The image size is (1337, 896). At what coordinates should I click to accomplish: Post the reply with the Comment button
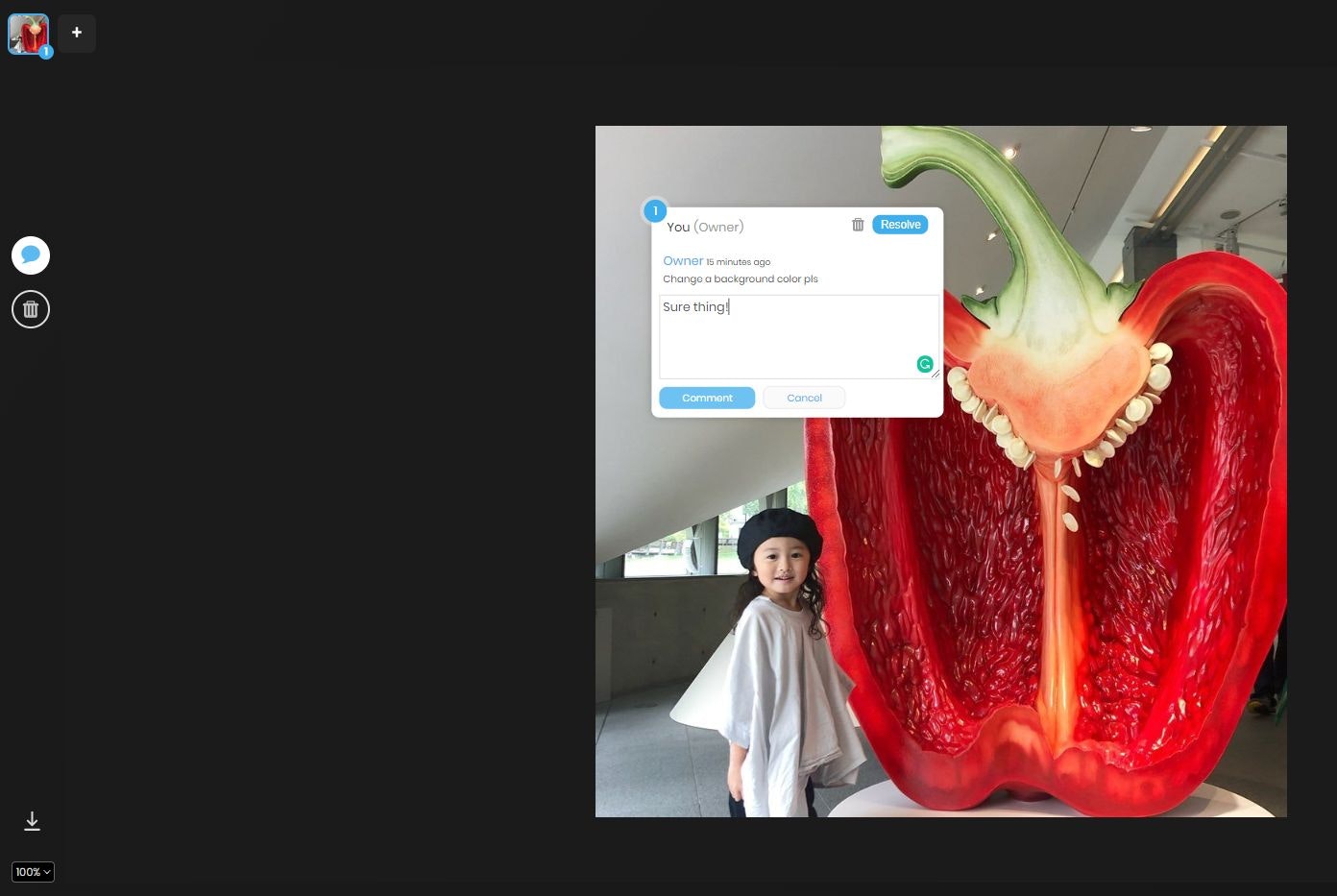point(707,397)
